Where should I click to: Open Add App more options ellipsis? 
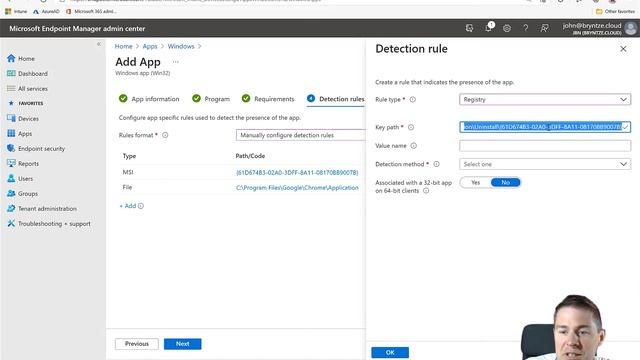[x=176, y=62]
